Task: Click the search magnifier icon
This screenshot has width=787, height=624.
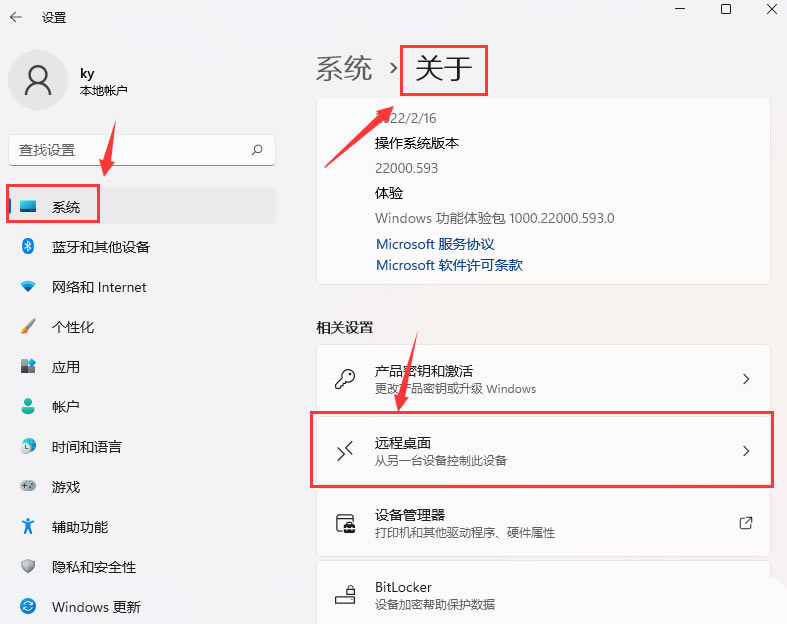Action: [x=257, y=150]
